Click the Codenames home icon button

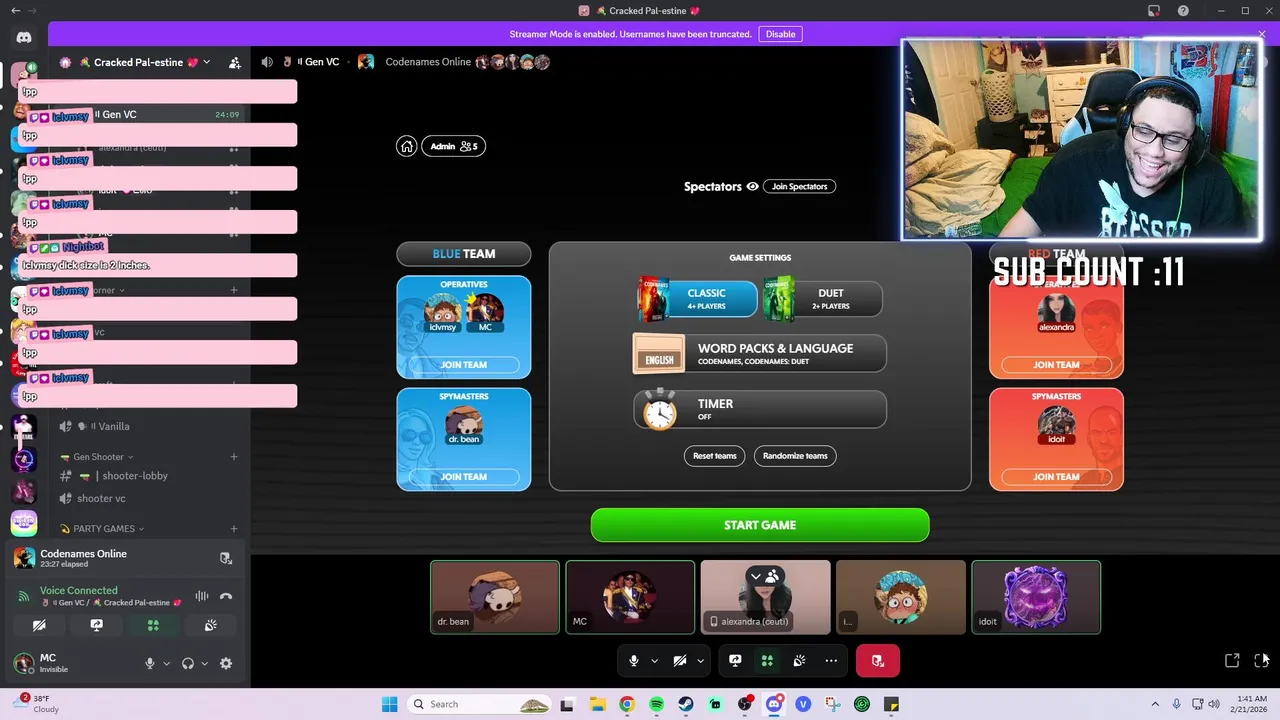pos(406,146)
